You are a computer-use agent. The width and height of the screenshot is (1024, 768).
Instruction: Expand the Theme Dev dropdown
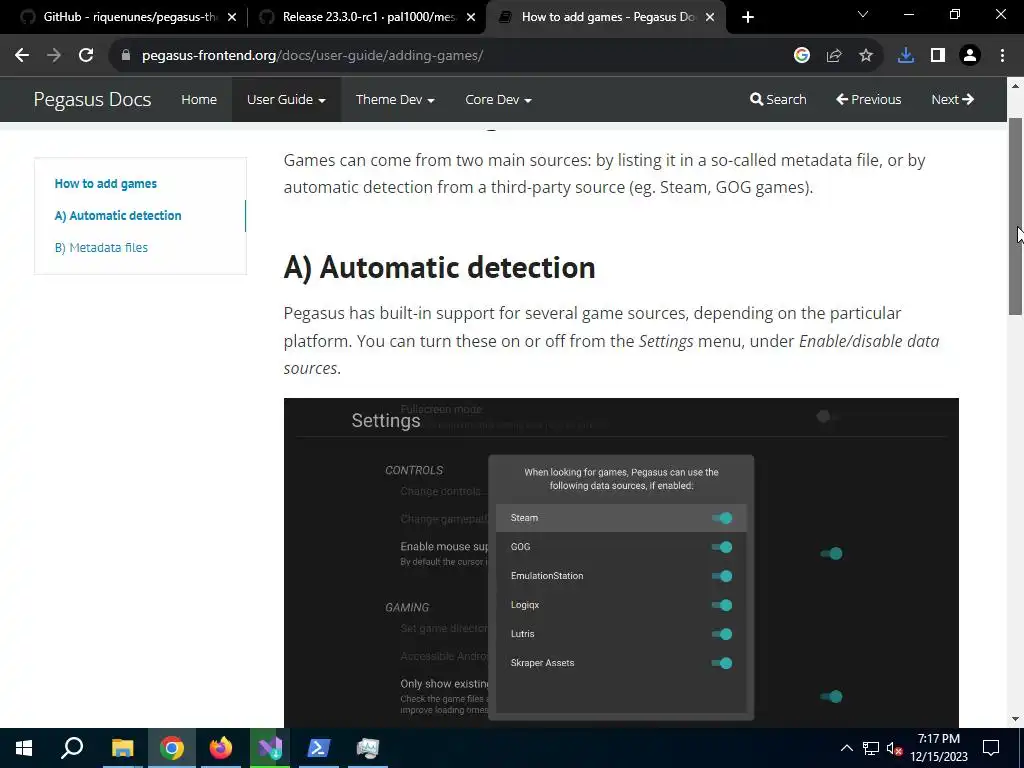pyautogui.click(x=395, y=99)
